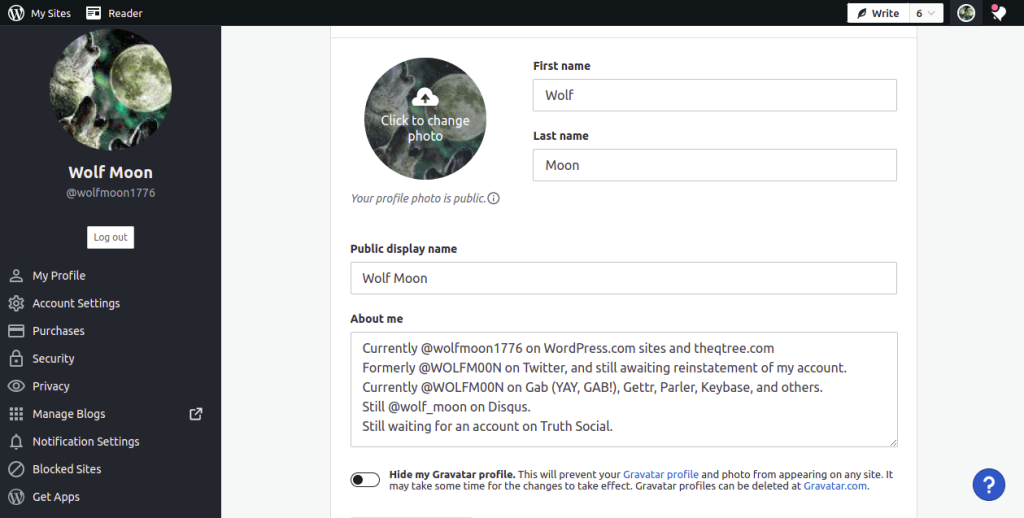This screenshot has width=1024, height=518.
Task: Click the user avatar icon in the top bar
Action: tap(966, 12)
